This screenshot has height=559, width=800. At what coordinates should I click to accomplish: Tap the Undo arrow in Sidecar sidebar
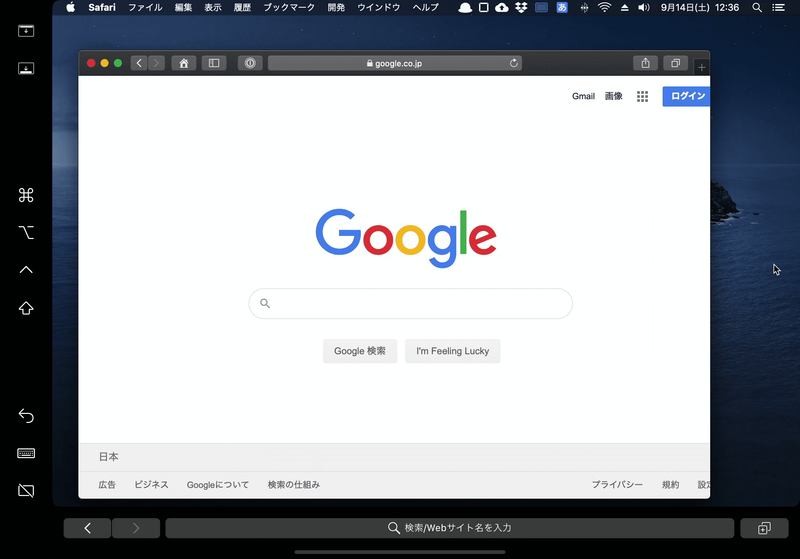[26, 416]
